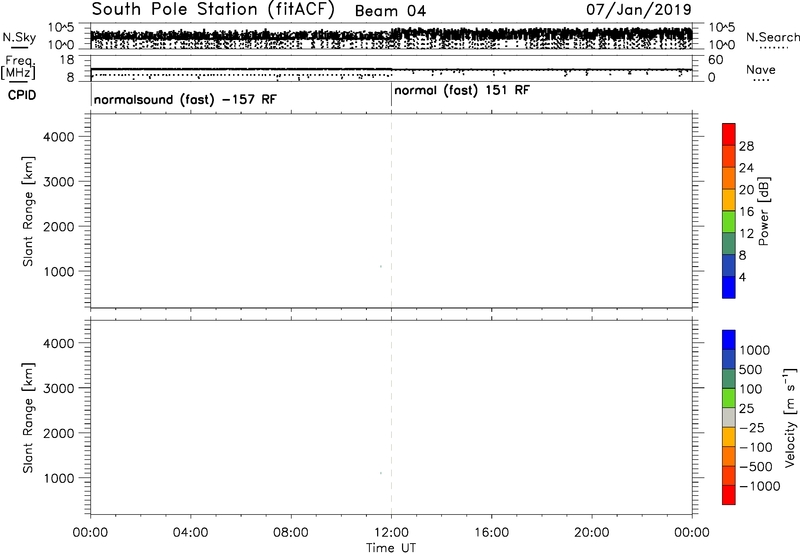Click the 500 velocity colorbar label
Screen dimensions: 800x554
pyautogui.click(x=751, y=370)
